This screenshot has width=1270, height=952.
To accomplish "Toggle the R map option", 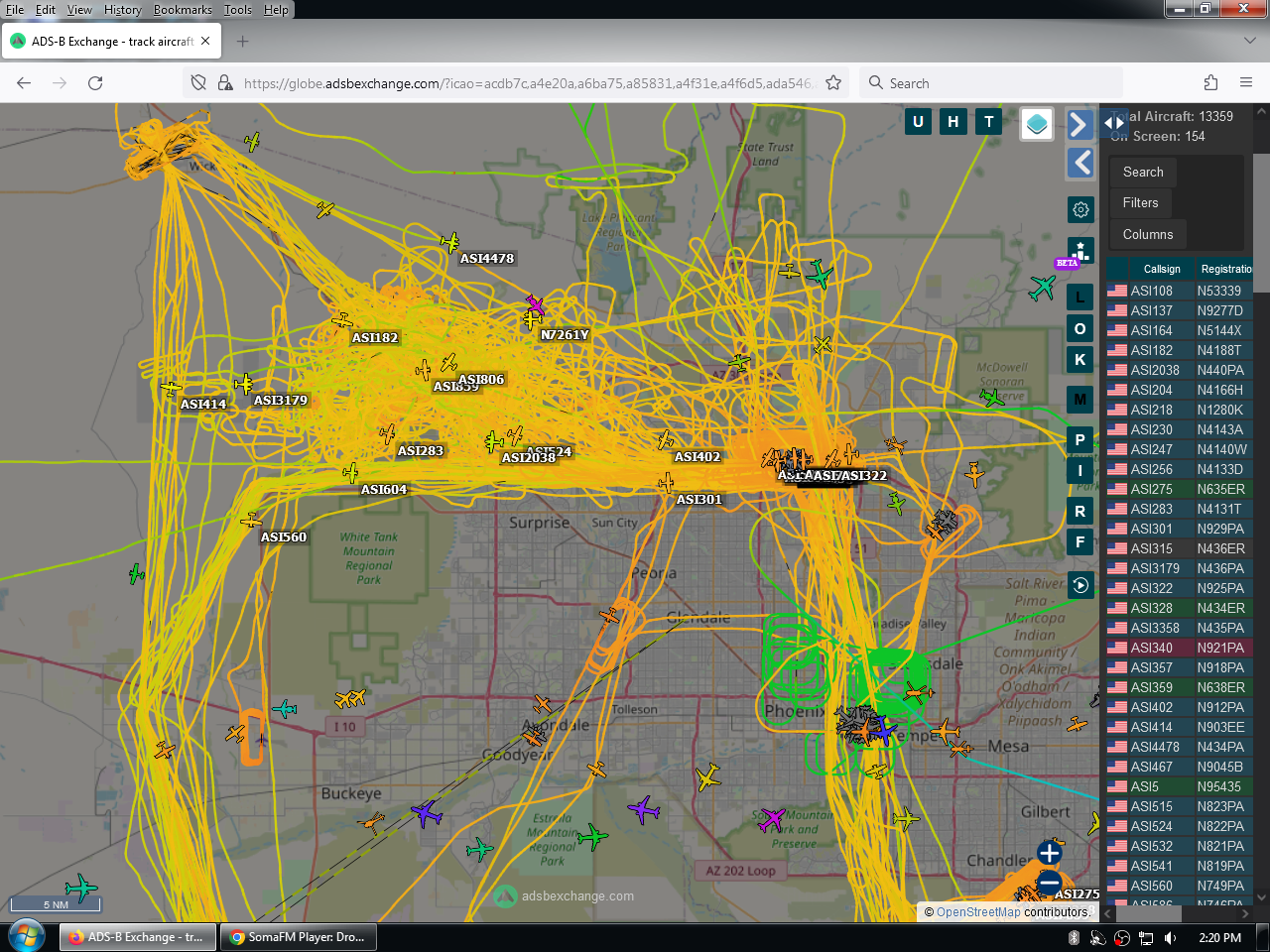I will click(1080, 512).
